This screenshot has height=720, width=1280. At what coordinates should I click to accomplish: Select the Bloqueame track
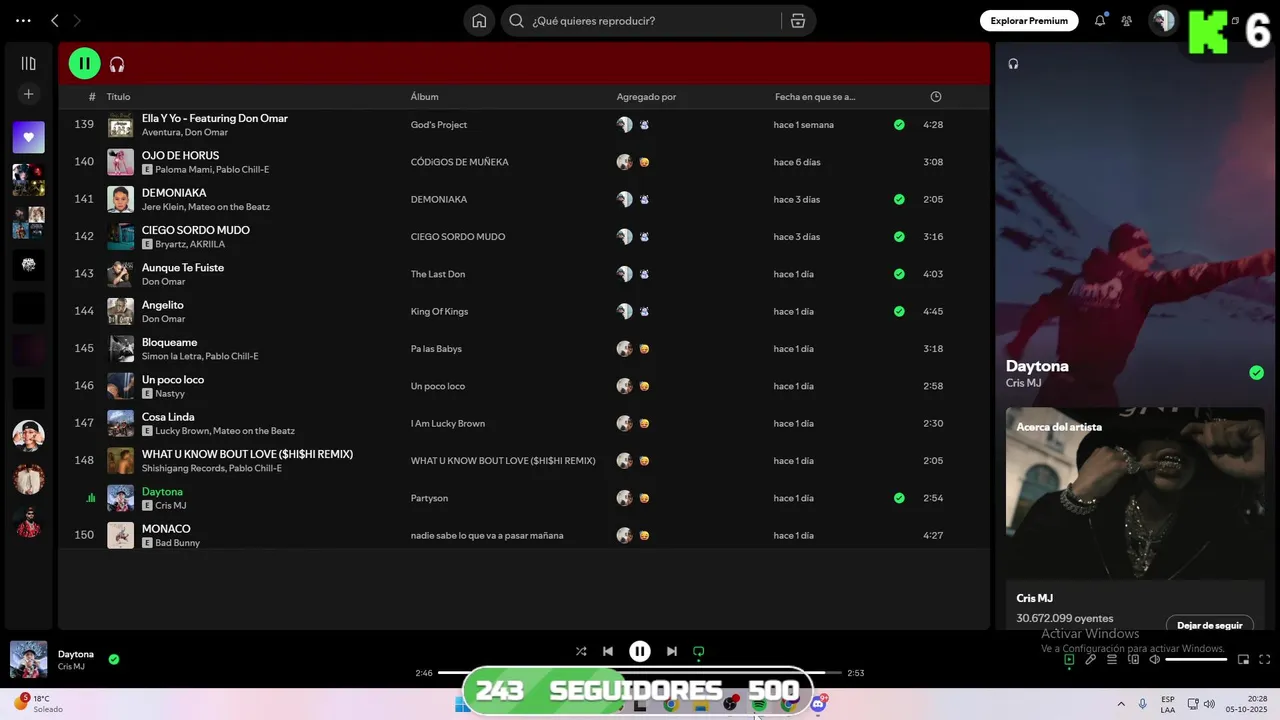point(169,342)
